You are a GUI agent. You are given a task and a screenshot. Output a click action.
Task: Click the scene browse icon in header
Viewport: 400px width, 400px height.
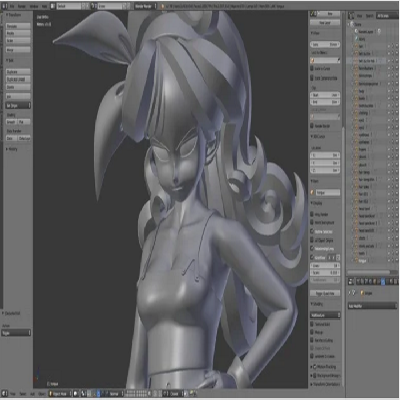coord(94,6)
